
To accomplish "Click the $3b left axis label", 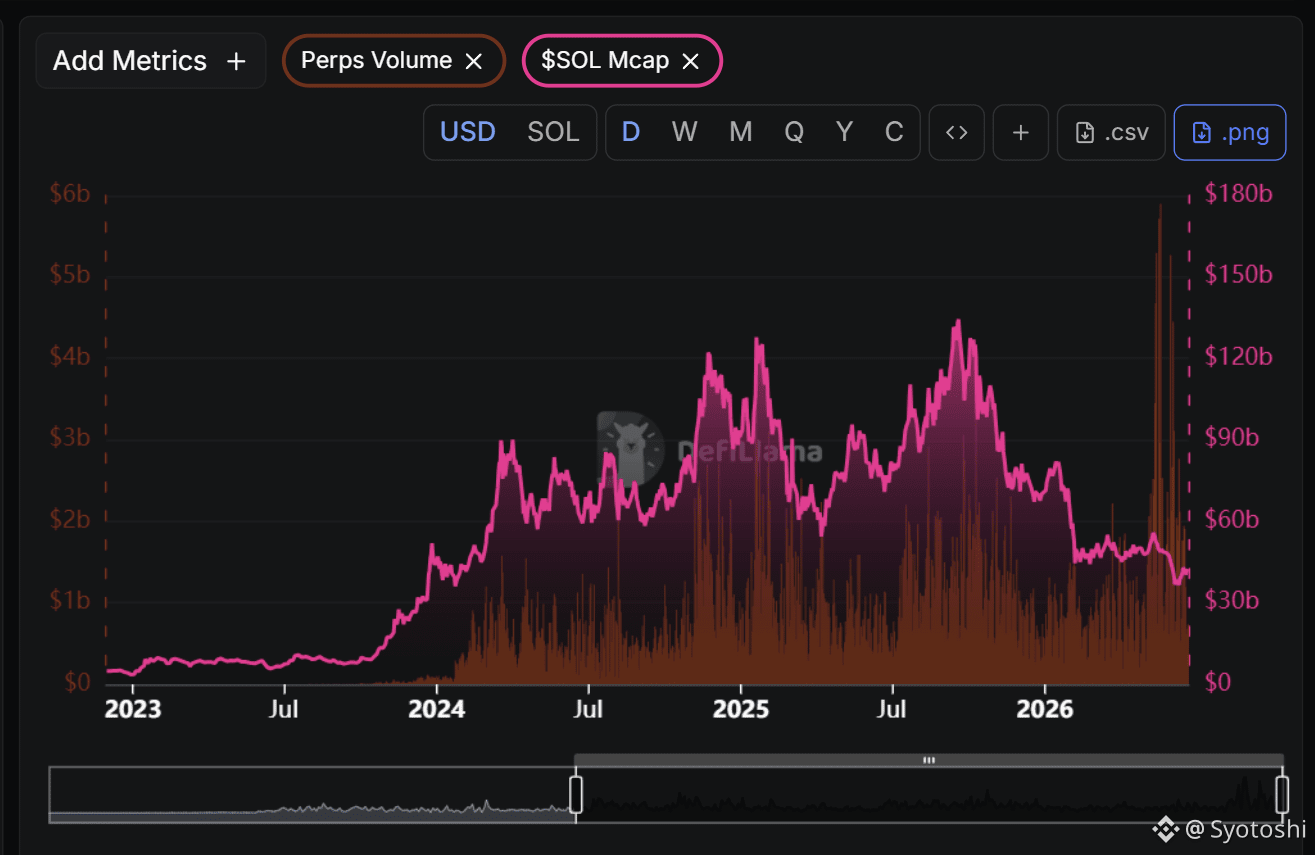I will [70, 438].
